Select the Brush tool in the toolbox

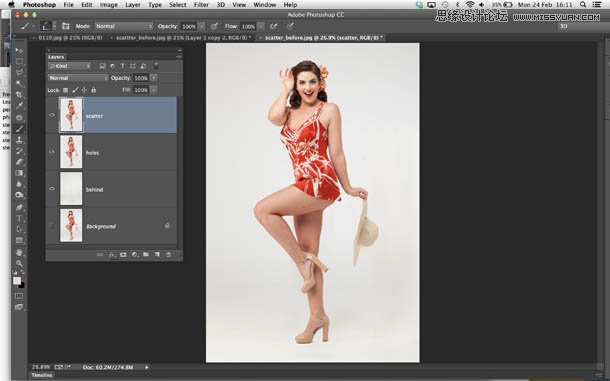click(19, 128)
